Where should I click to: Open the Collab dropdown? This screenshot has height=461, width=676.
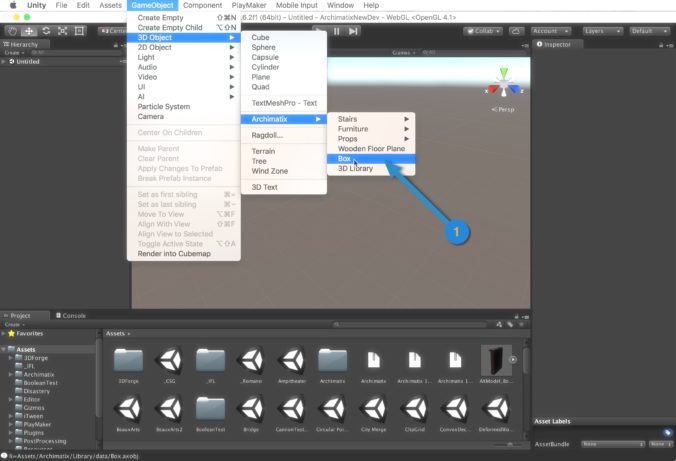(x=484, y=31)
